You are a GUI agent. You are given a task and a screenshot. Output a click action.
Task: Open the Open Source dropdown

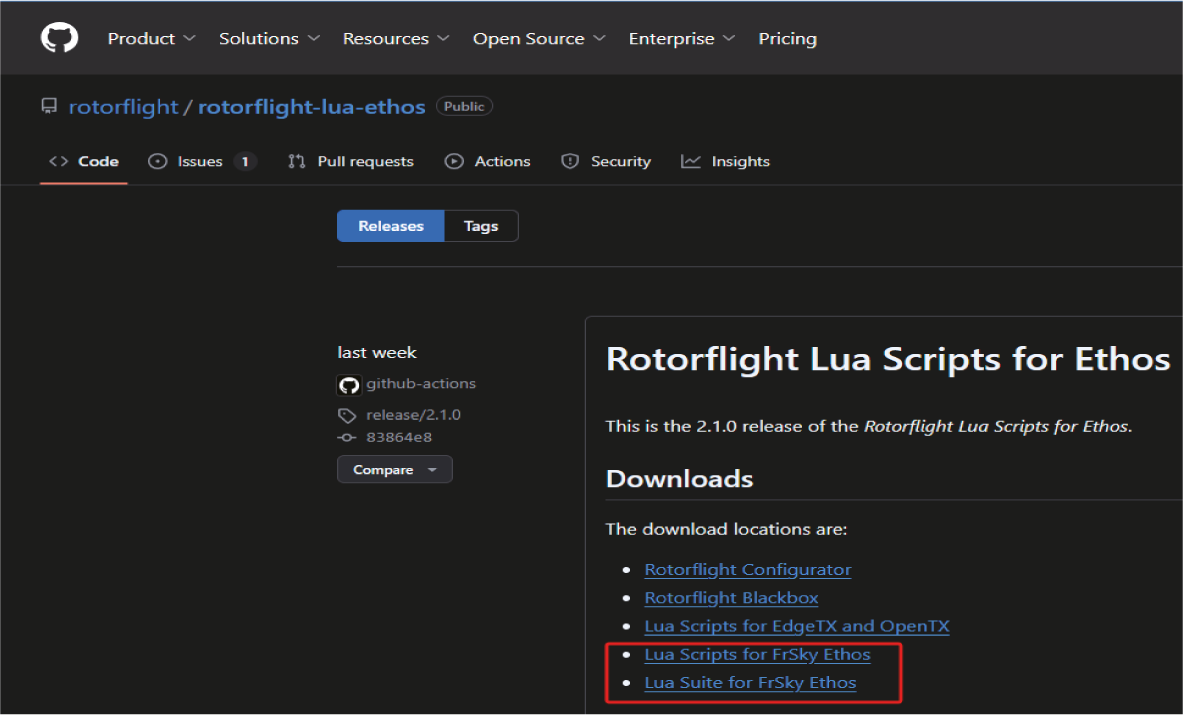point(539,39)
